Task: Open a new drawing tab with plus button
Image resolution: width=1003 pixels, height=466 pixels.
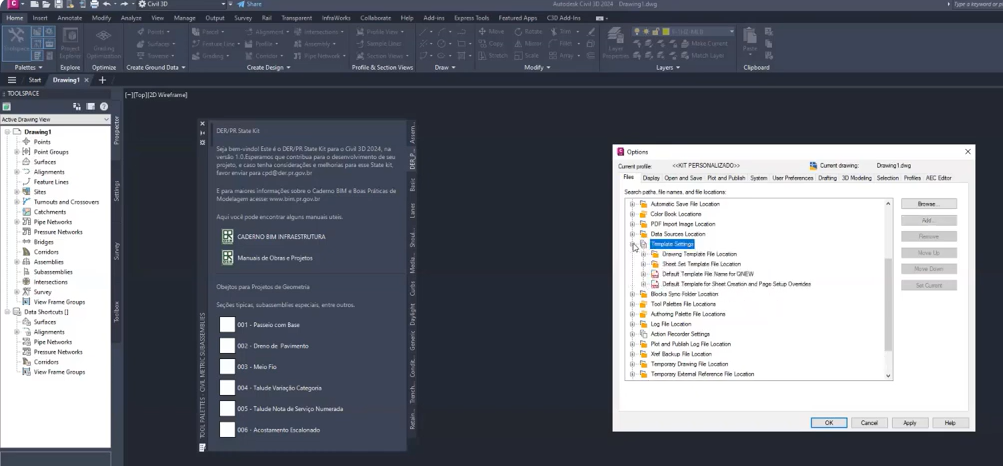Action: point(102,80)
